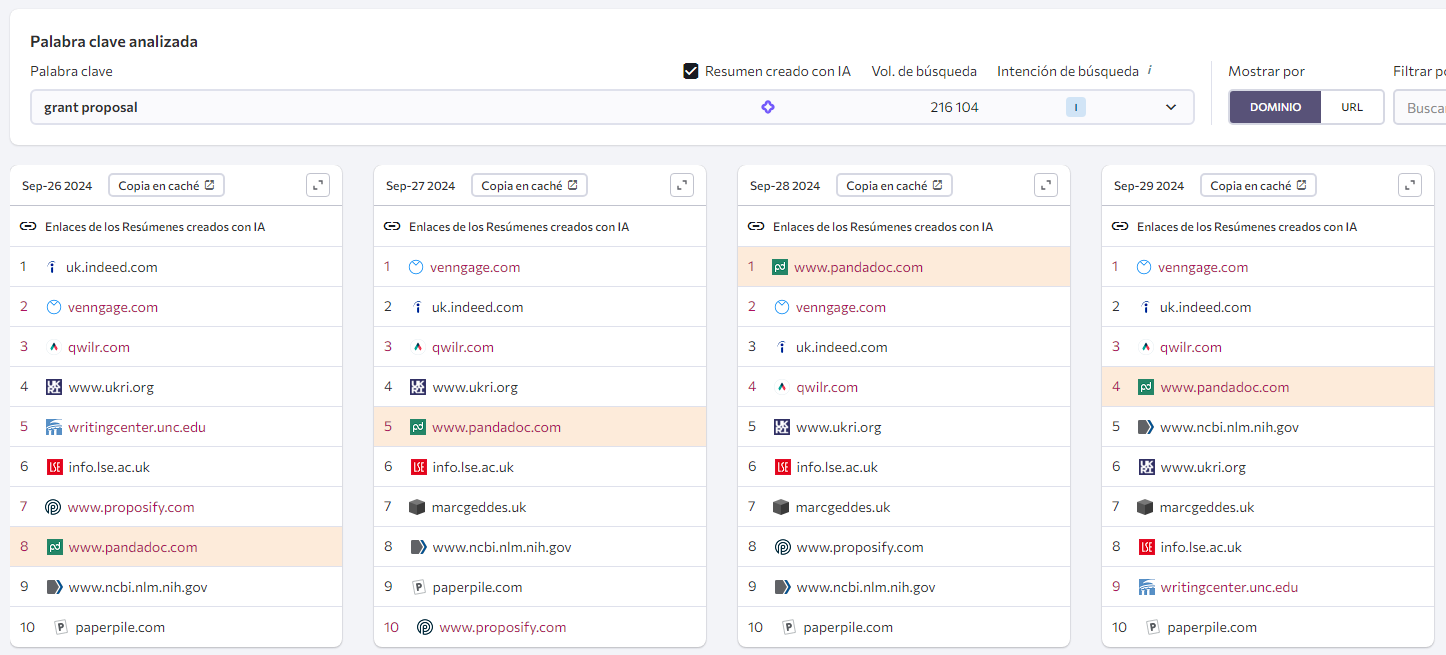
Task: Expand the Sep-27 2024 results card
Action: coord(682,185)
